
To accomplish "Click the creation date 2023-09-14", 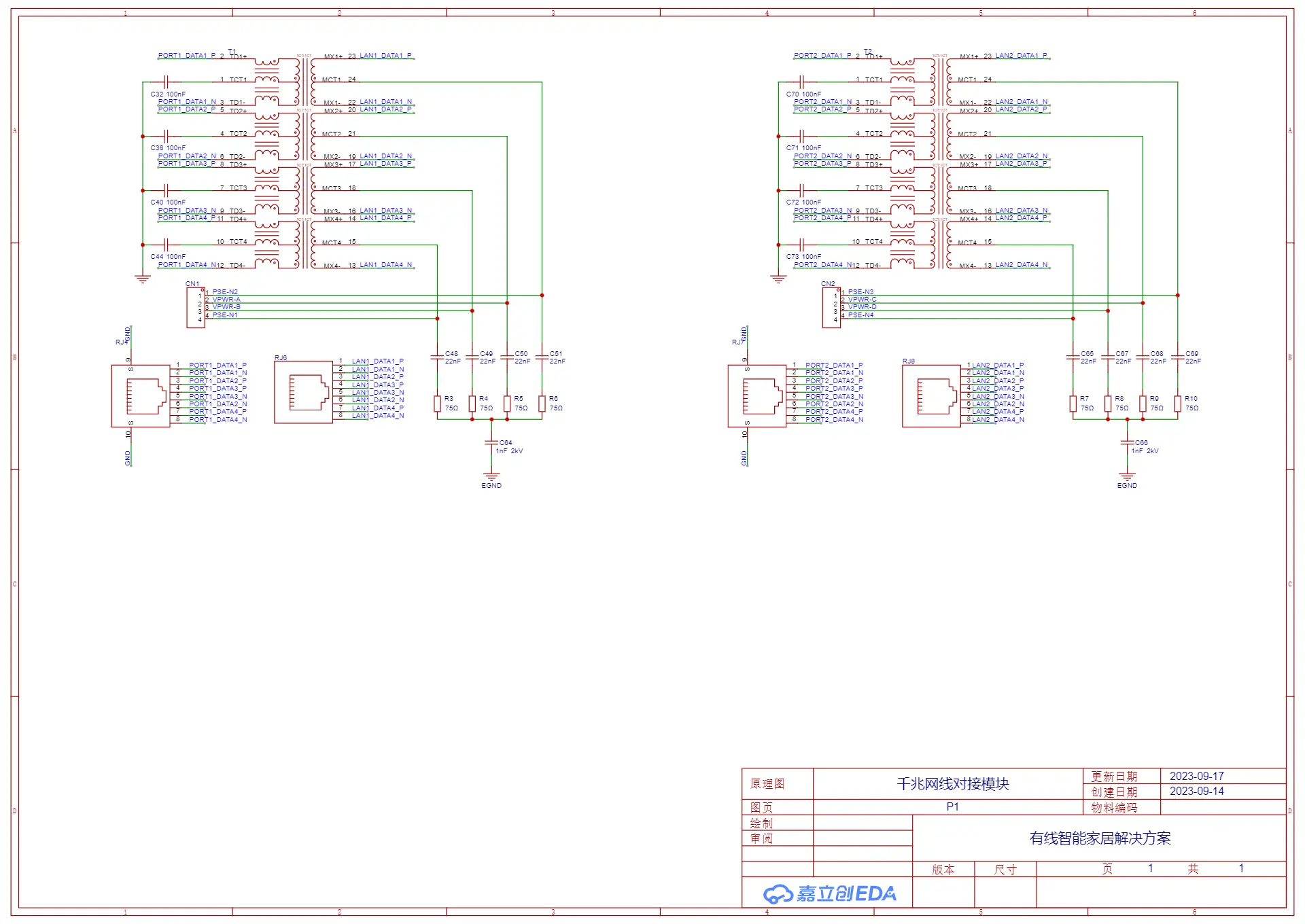I will pos(1196,792).
